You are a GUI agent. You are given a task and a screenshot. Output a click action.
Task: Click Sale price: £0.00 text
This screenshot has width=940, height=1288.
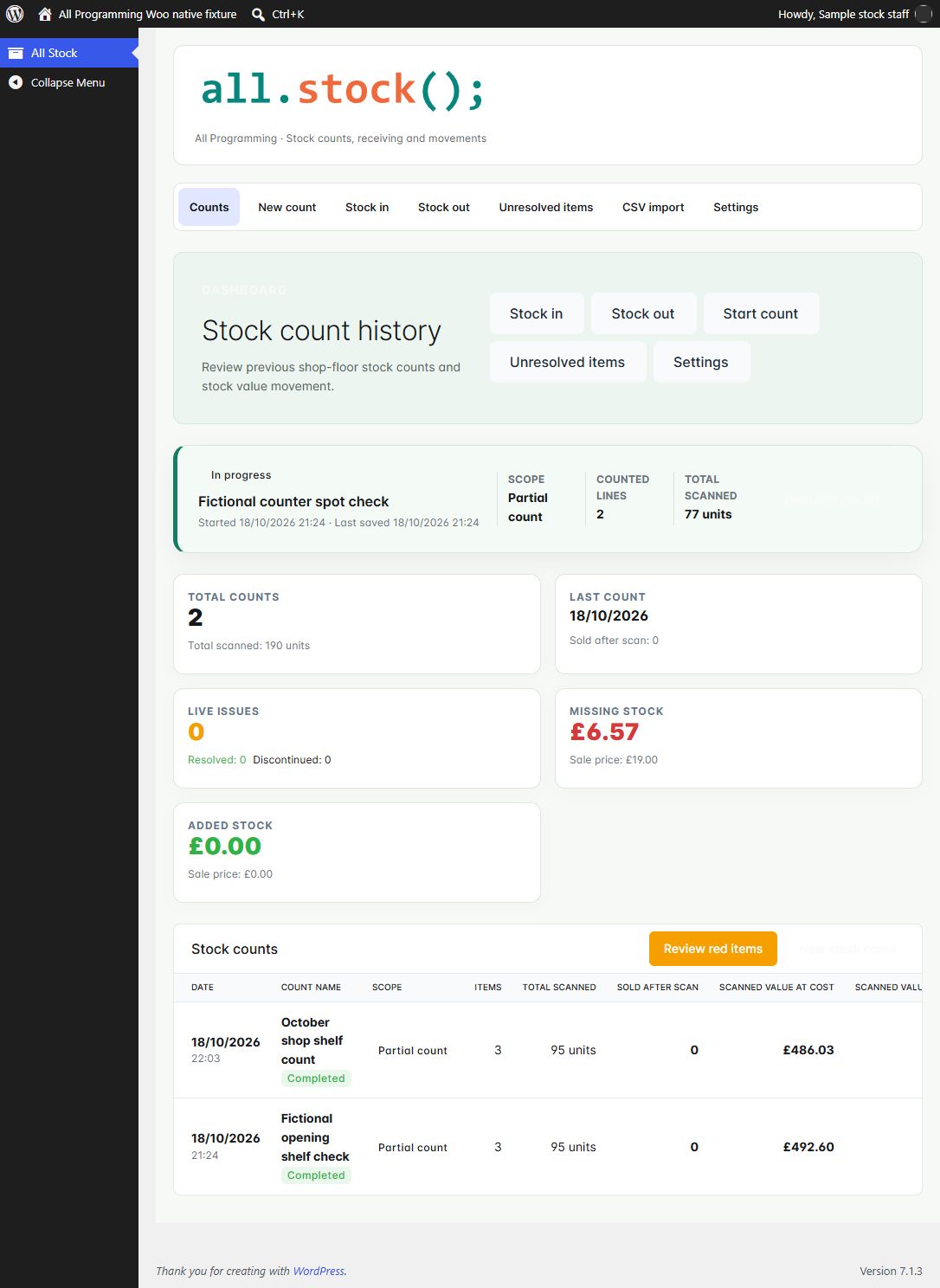(x=230, y=874)
